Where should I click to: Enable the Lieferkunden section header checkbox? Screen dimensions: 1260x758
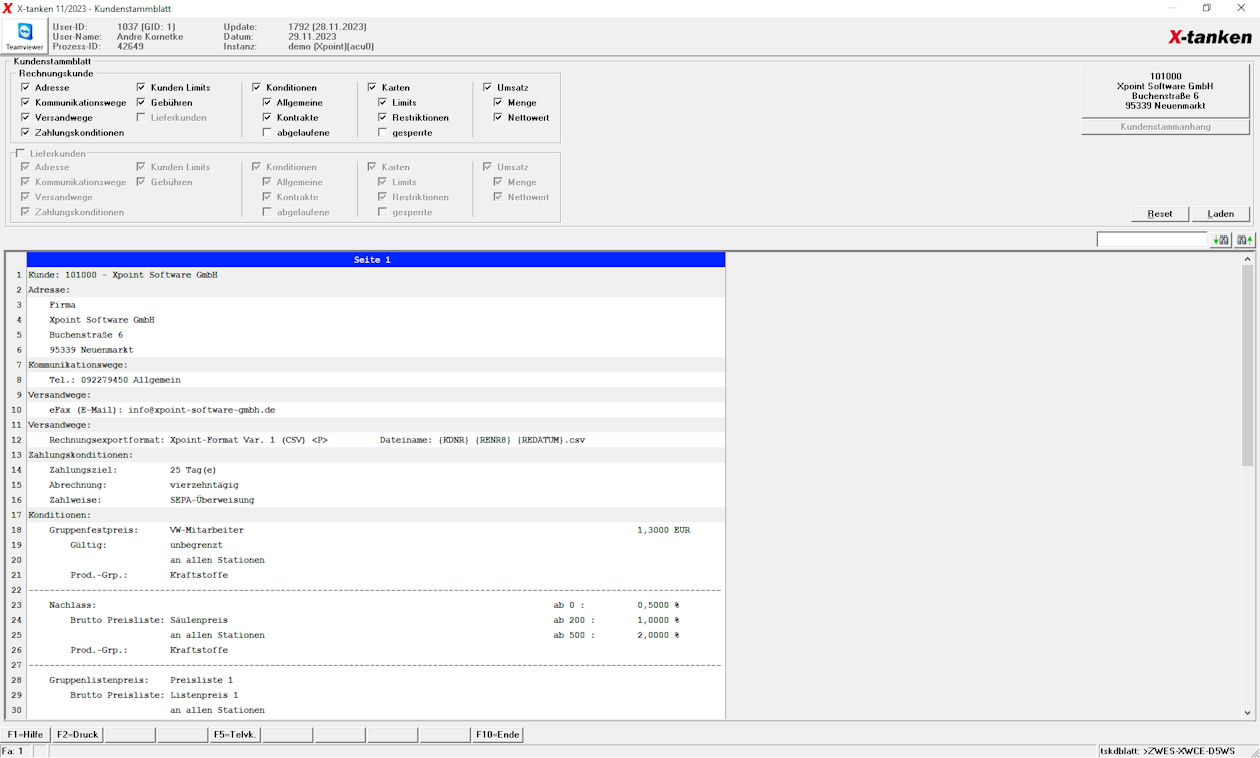point(20,153)
